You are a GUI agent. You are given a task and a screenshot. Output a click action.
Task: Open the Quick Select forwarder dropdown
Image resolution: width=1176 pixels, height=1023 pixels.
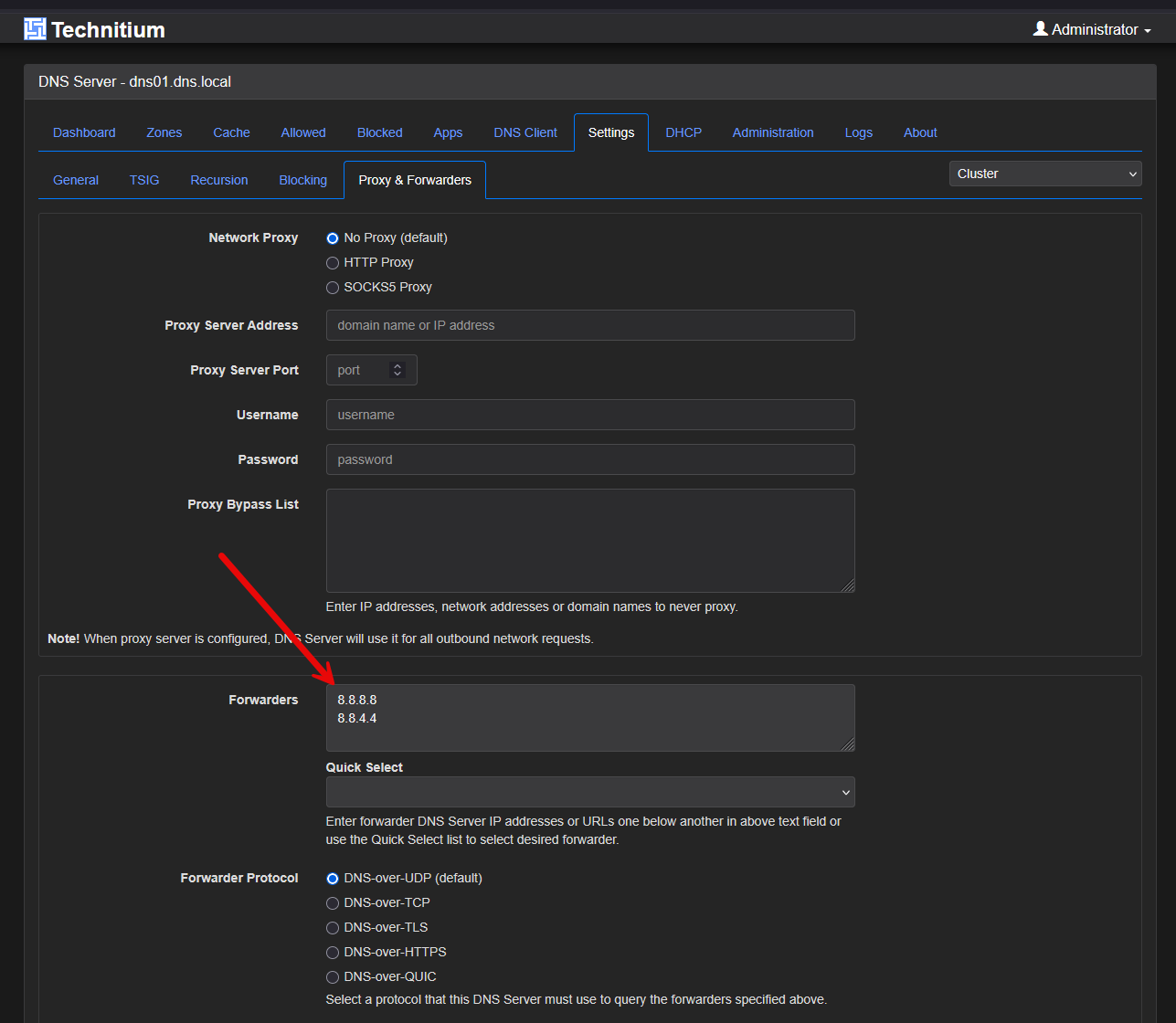(590, 792)
